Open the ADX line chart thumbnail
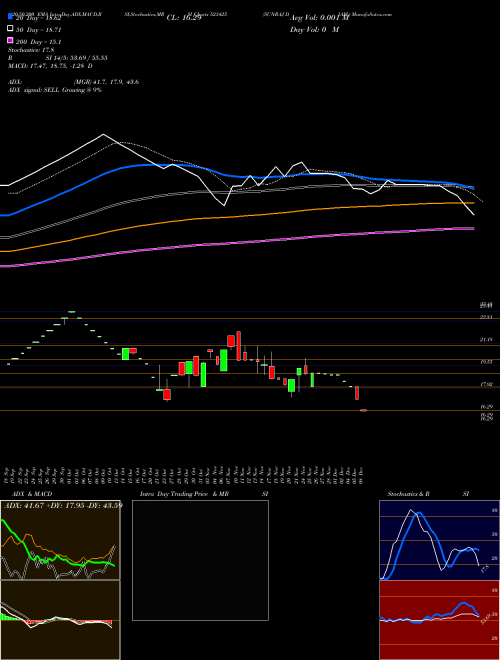Image resolution: width=500 pixels, height=660 pixels. (60, 540)
